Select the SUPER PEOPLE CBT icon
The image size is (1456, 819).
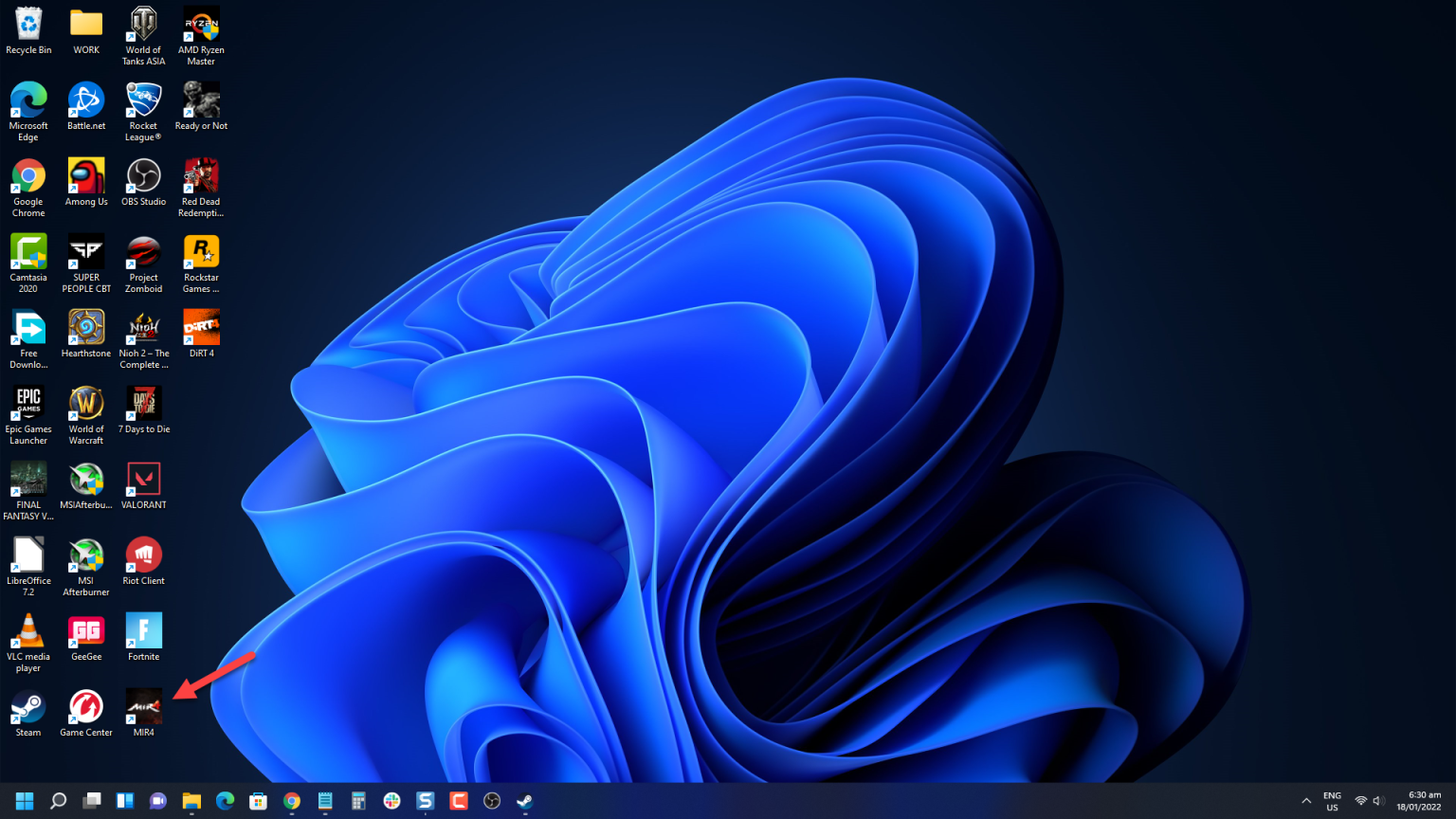point(86,264)
